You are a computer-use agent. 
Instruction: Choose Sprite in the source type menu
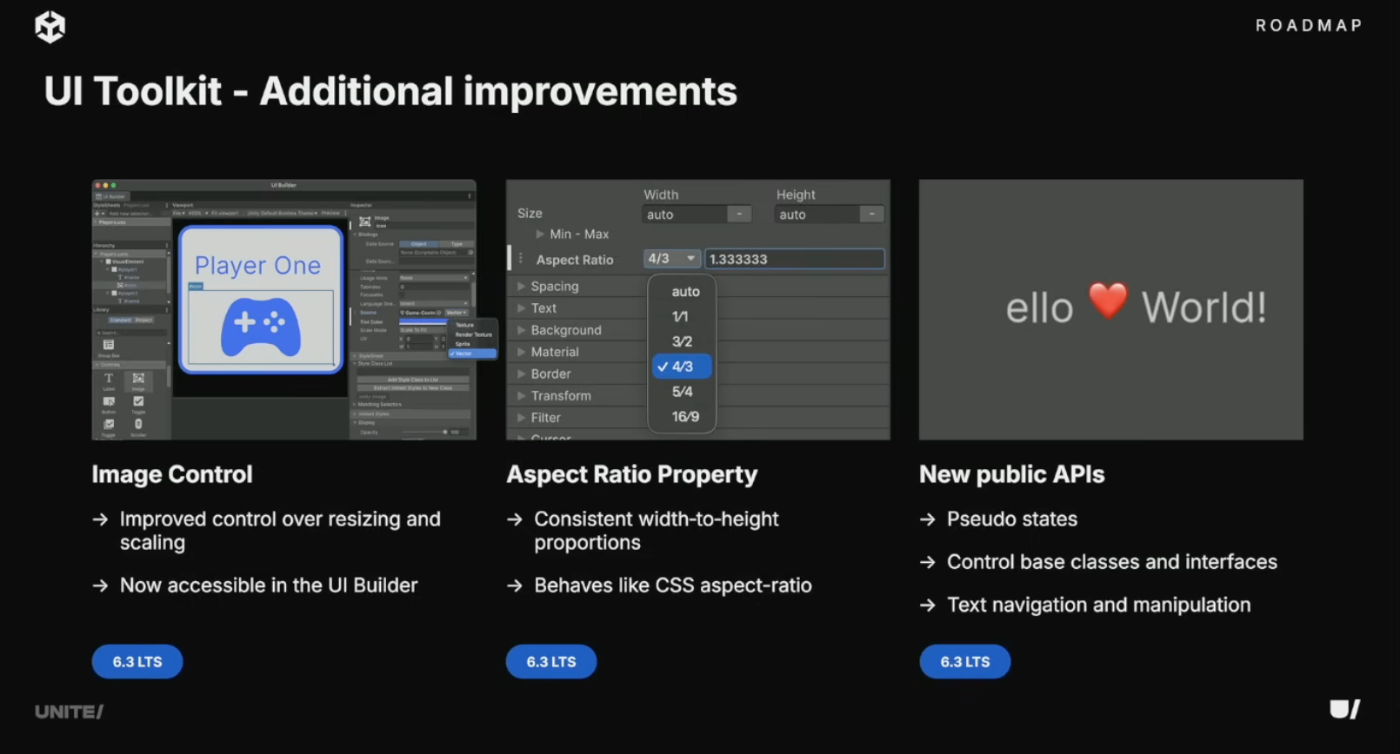[463, 344]
